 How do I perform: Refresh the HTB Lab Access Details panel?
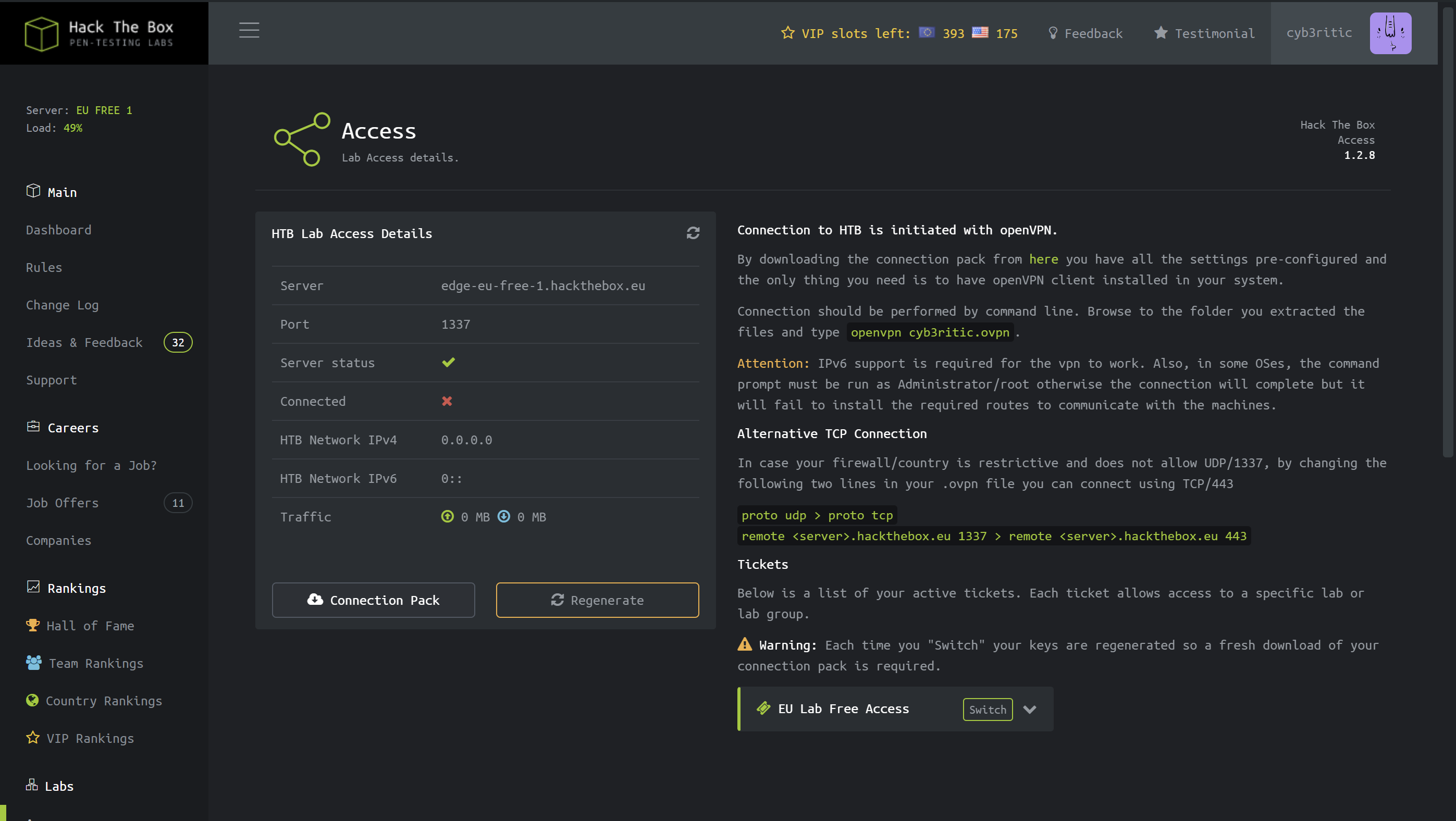tap(693, 233)
